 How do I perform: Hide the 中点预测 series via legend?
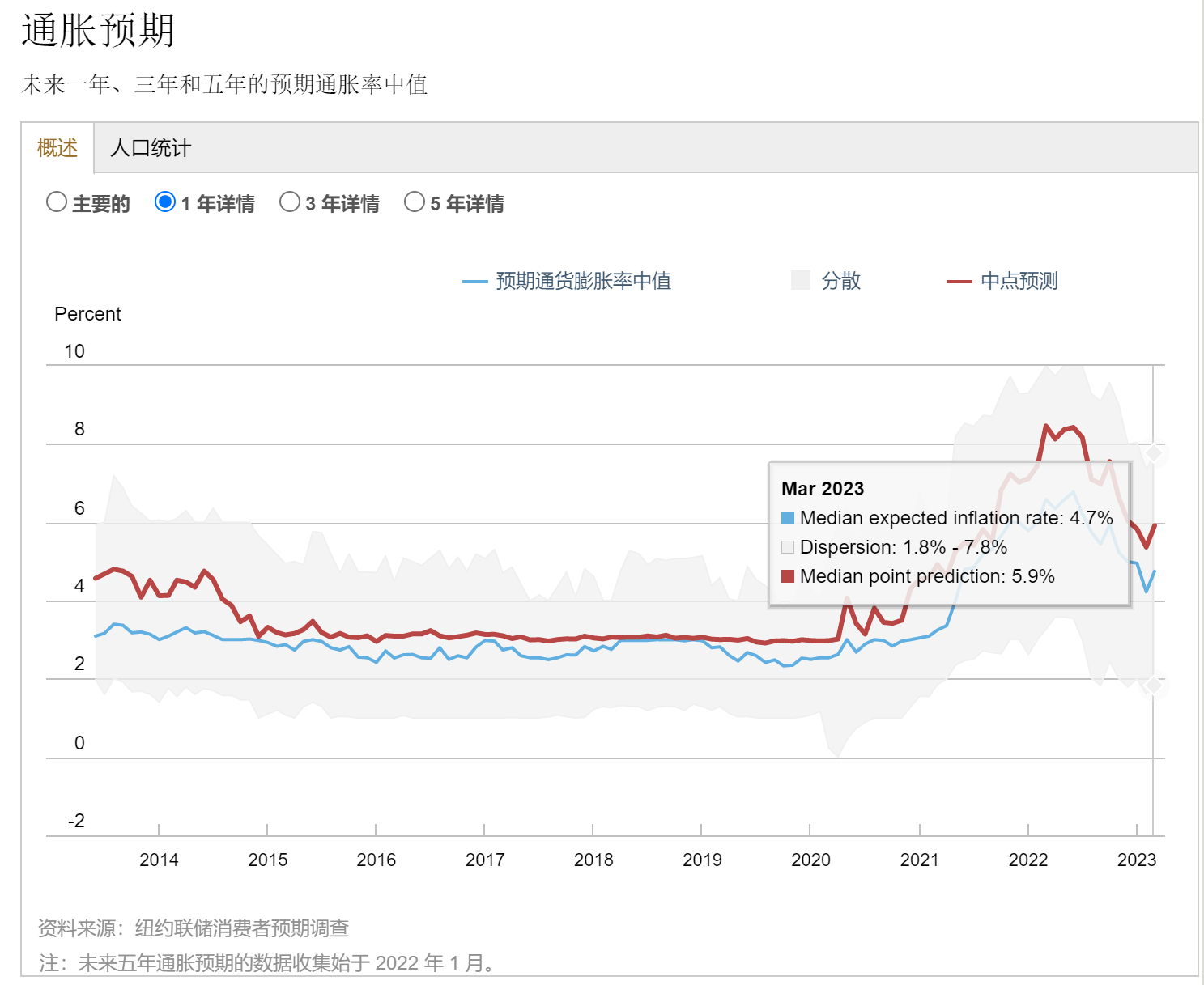[x=1019, y=281]
